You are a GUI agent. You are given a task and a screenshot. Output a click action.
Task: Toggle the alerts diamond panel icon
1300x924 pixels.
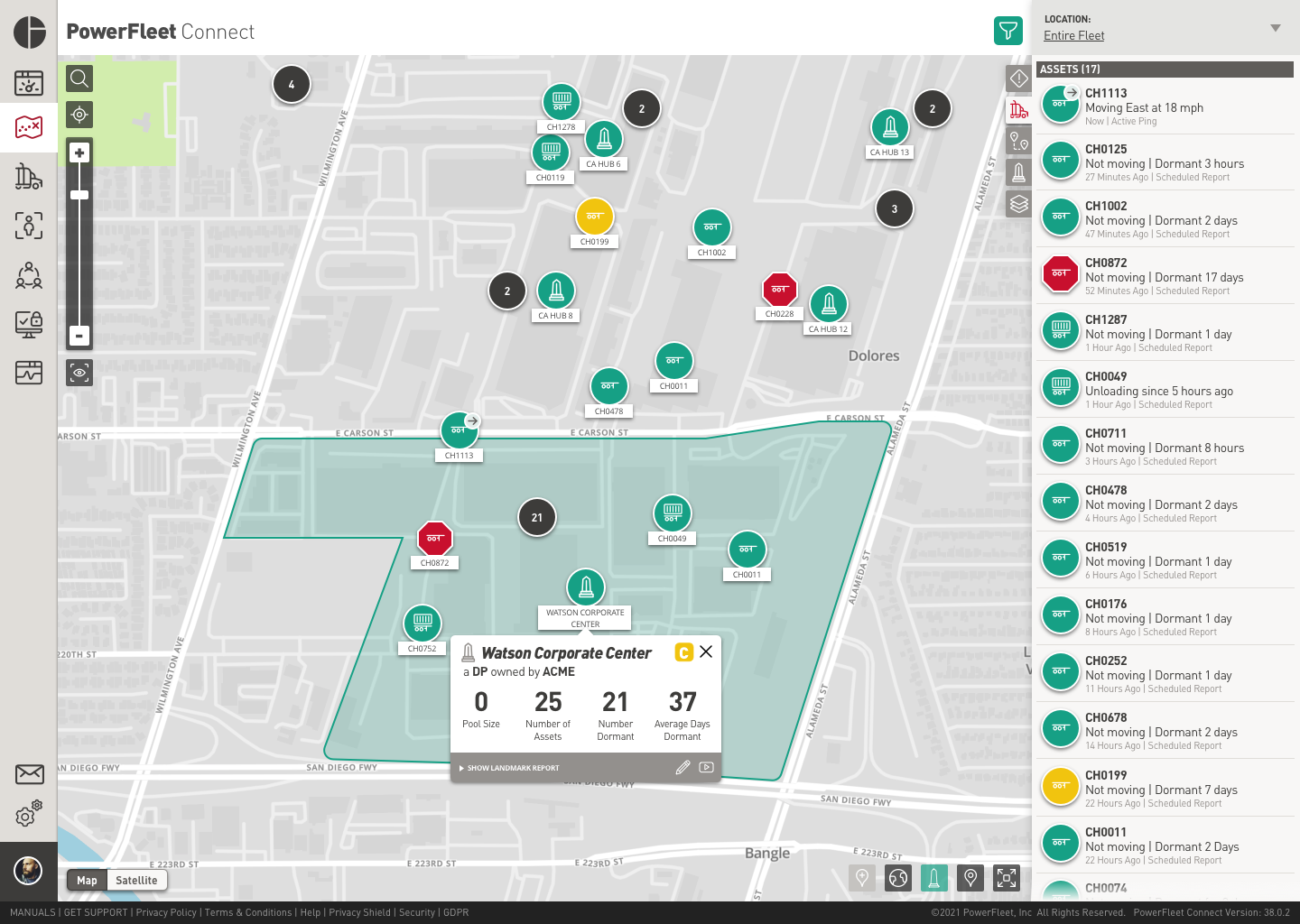pyautogui.click(x=1019, y=79)
